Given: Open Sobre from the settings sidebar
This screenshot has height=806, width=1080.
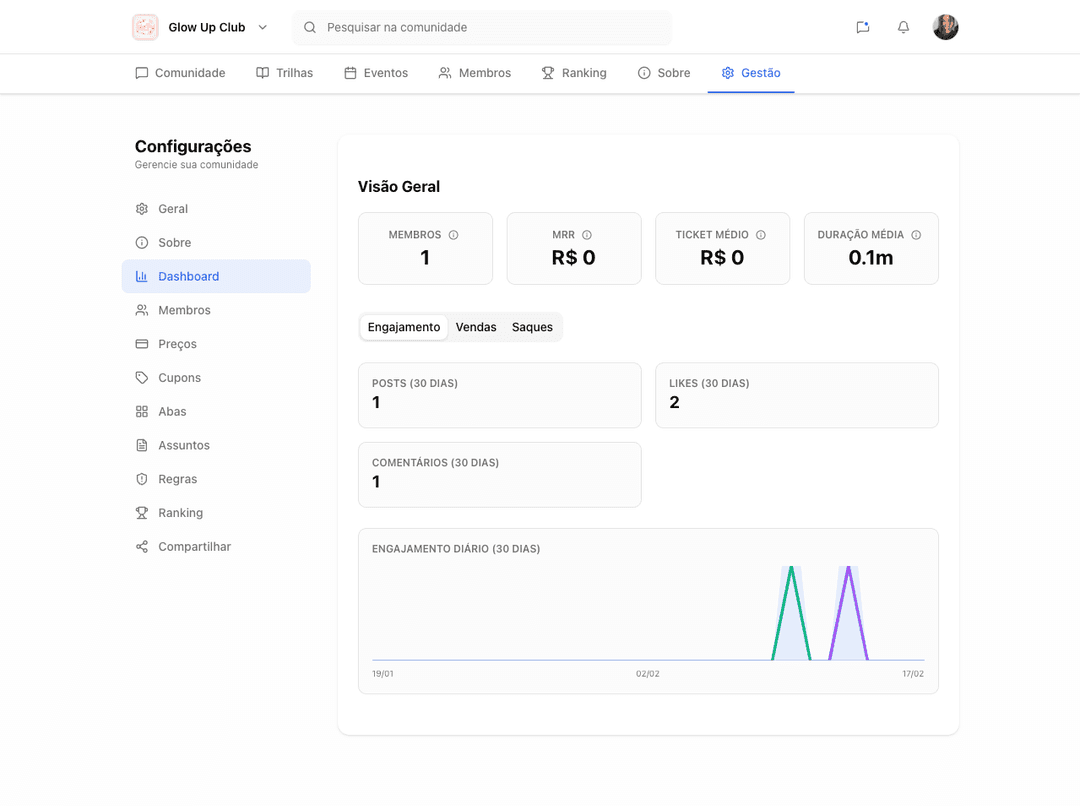Looking at the screenshot, I should [x=141, y=242].
